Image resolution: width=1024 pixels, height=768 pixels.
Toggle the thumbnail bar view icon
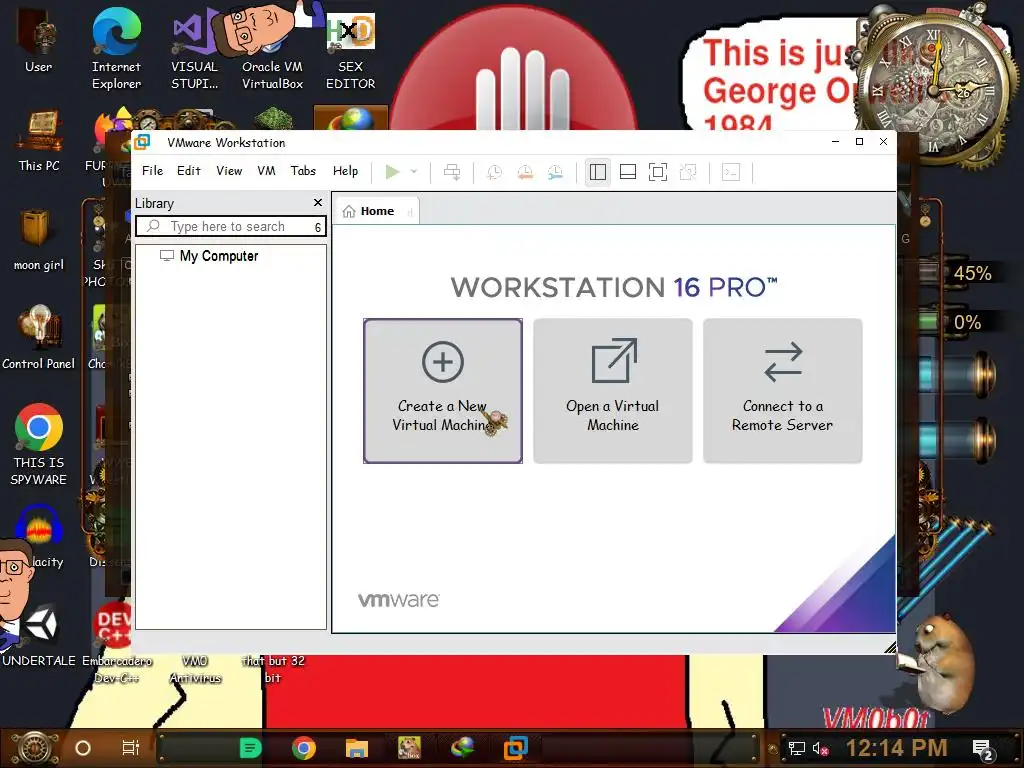(628, 172)
